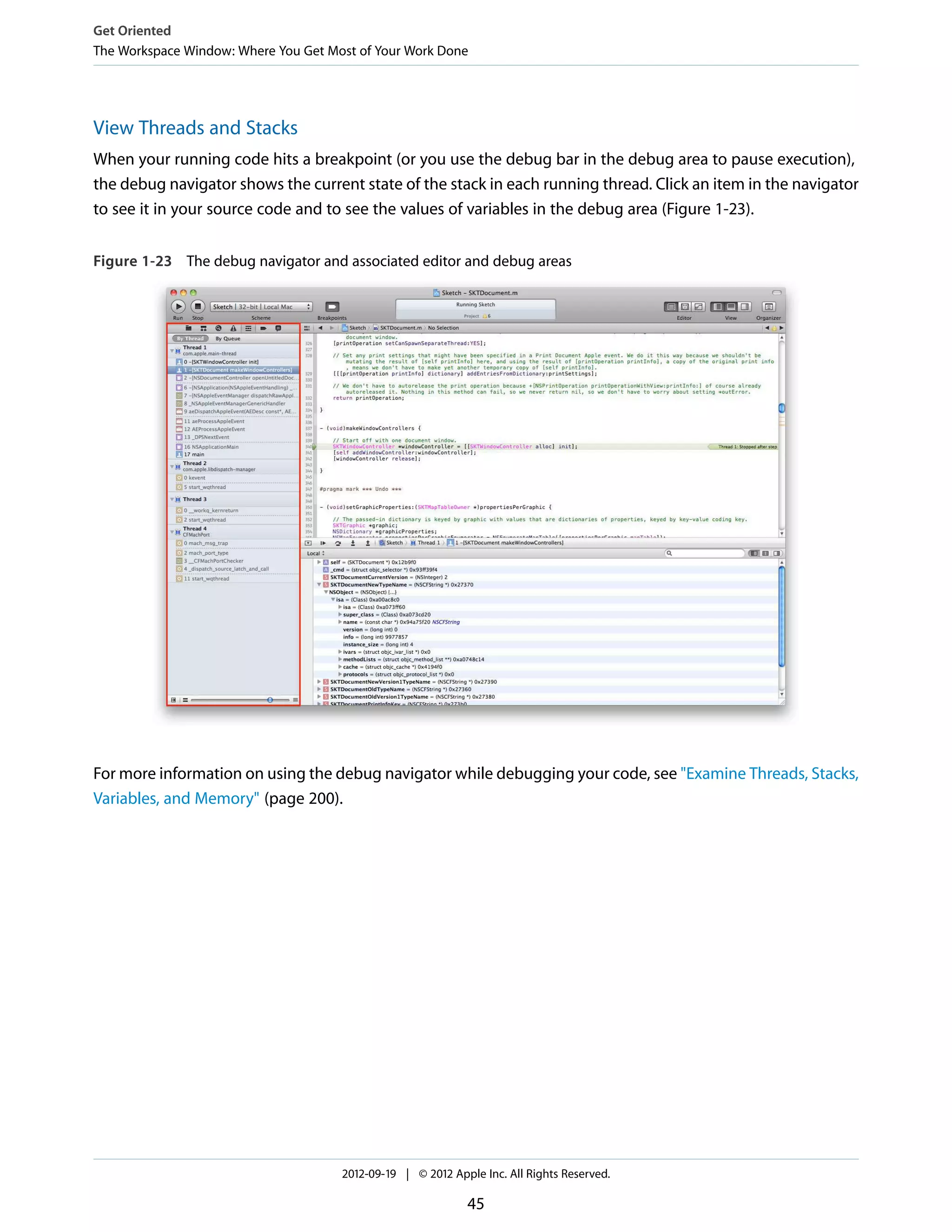This screenshot has height=1232, width=952.
Task: Click Thread 1 in the debug bar path
Action: pos(425,543)
